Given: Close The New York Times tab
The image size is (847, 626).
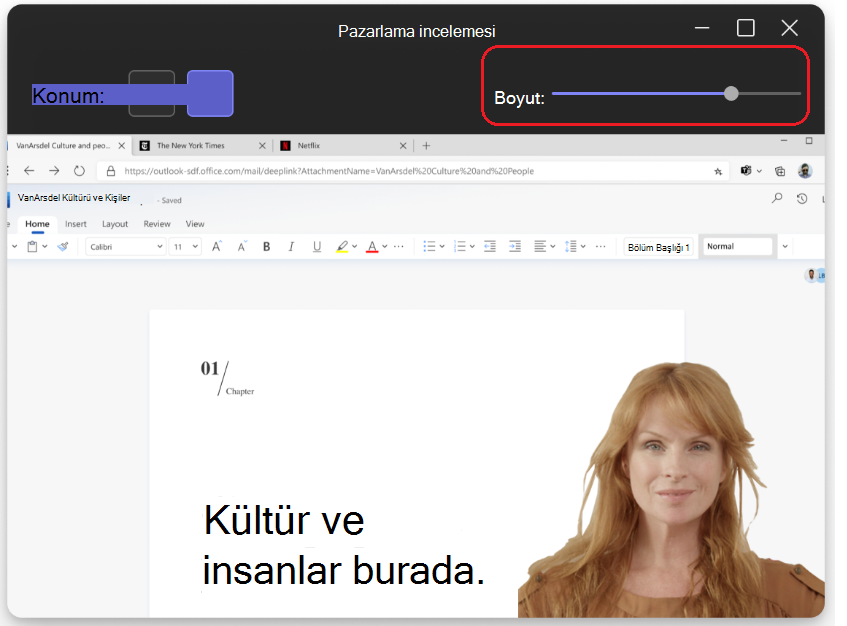Looking at the screenshot, I should [262, 146].
